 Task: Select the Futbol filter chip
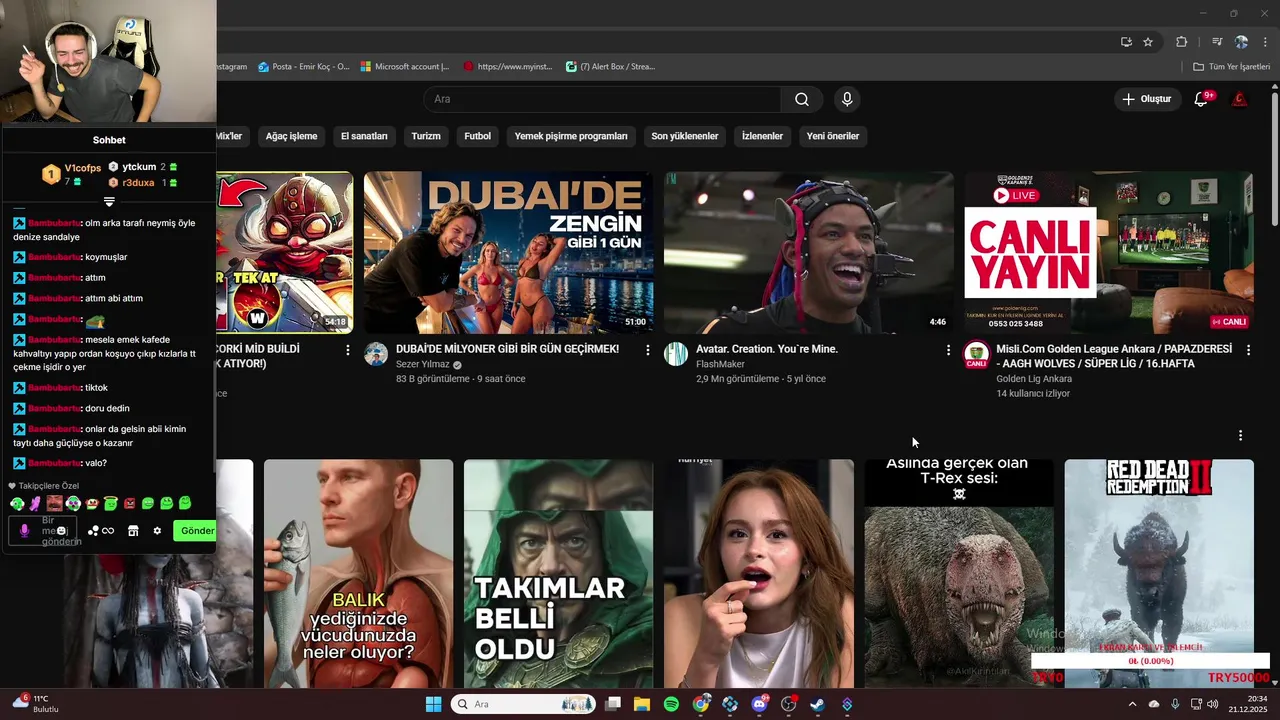477,136
